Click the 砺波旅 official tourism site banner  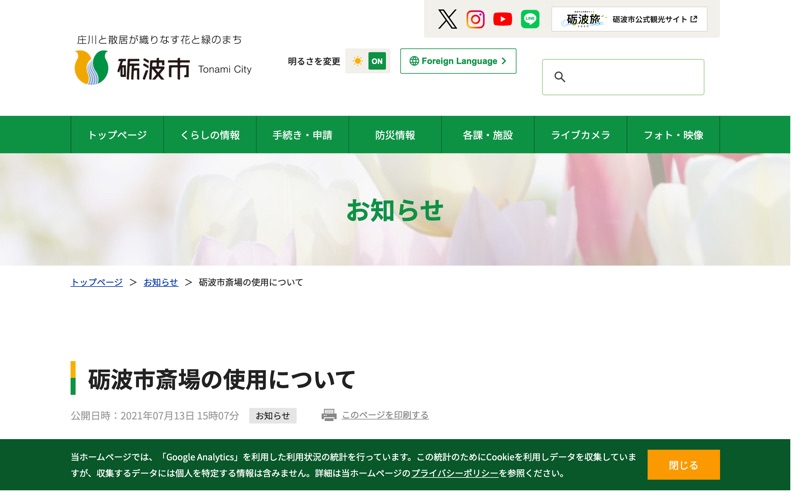pyautogui.click(x=629, y=19)
